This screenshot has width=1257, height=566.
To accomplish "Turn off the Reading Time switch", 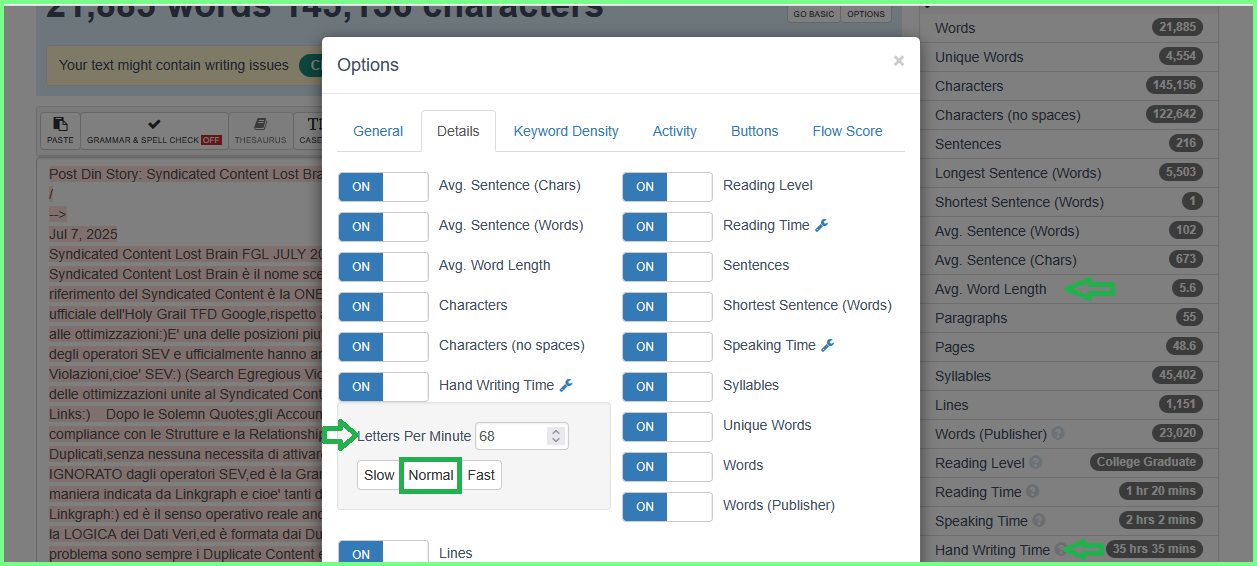I will click(x=667, y=226).
